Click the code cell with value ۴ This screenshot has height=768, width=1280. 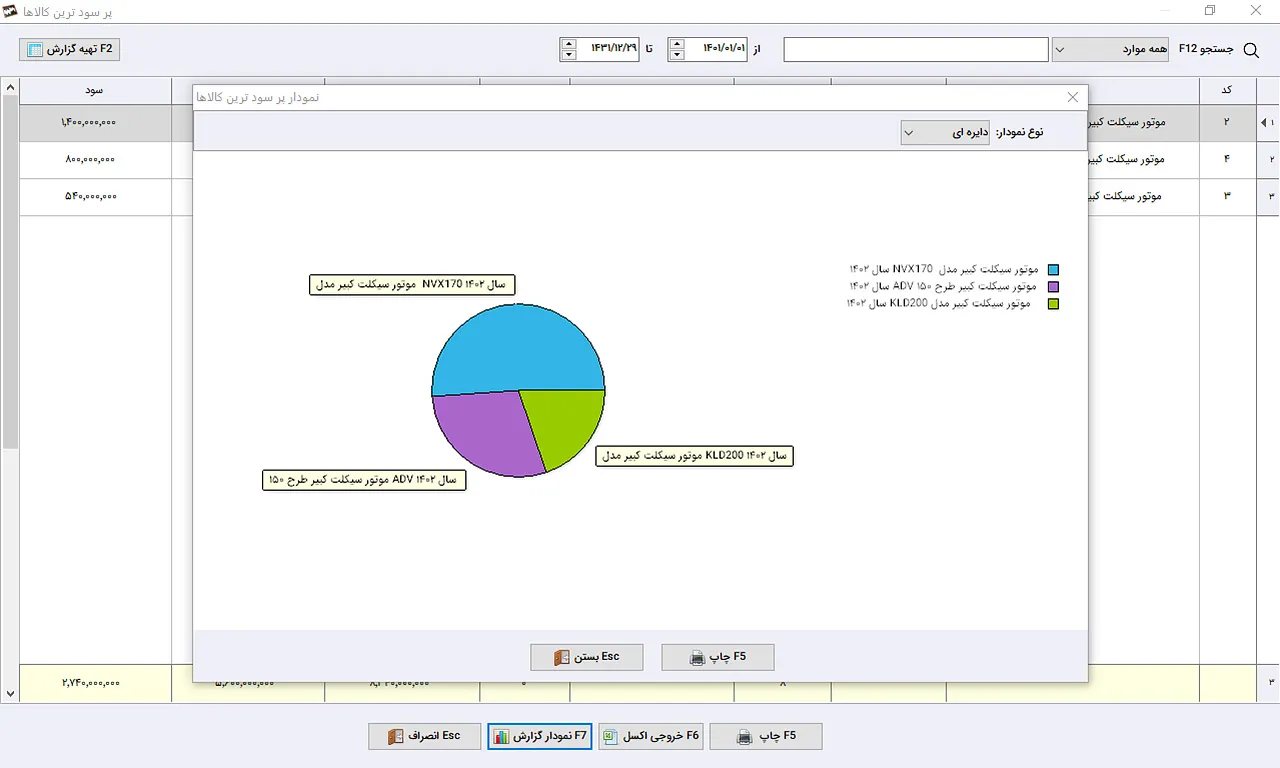coord(1226,159)
